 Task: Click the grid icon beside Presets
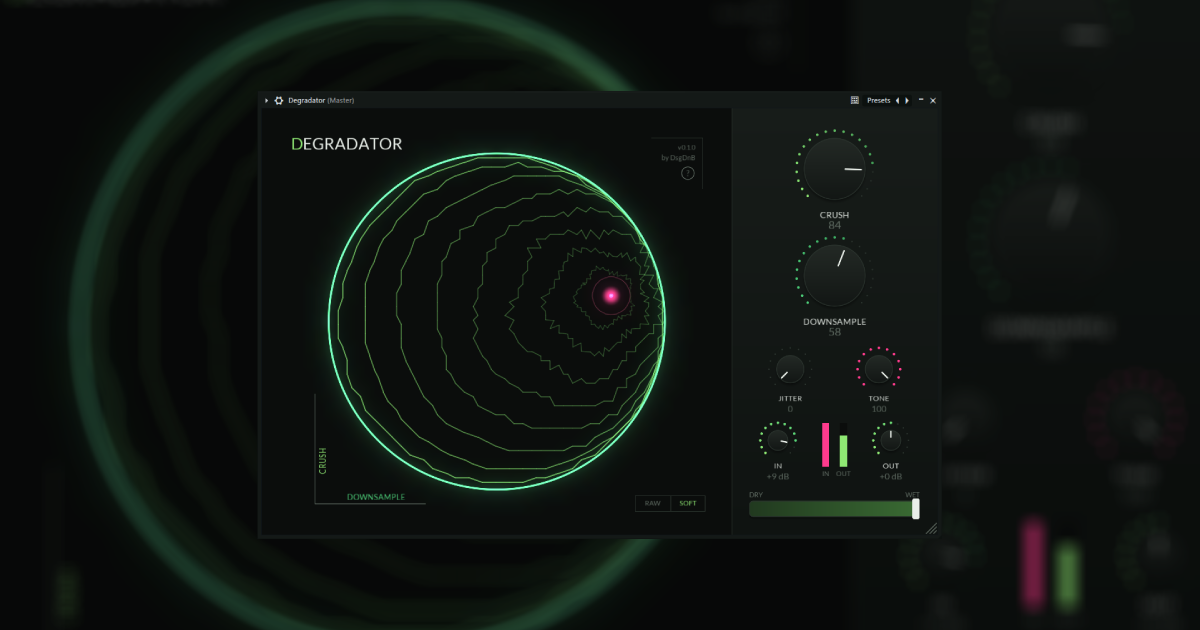point(855,100)
